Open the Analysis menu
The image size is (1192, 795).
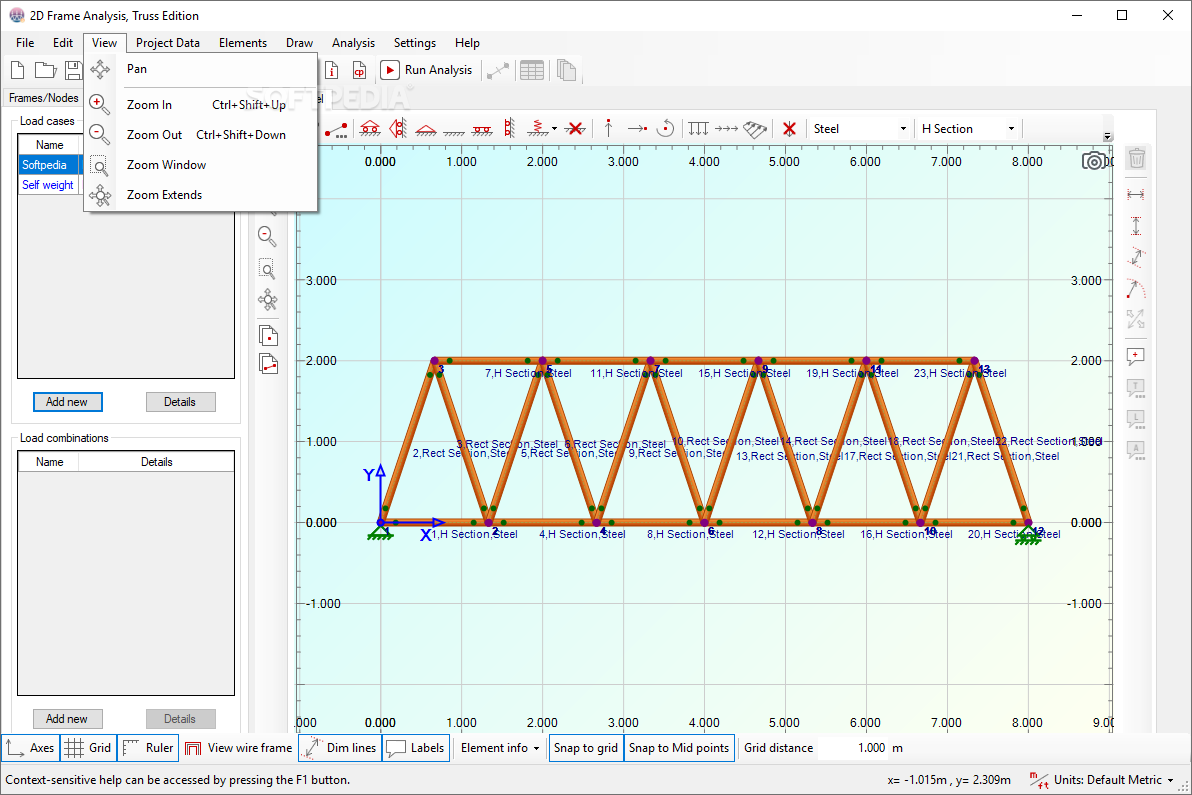click(353, 43)
